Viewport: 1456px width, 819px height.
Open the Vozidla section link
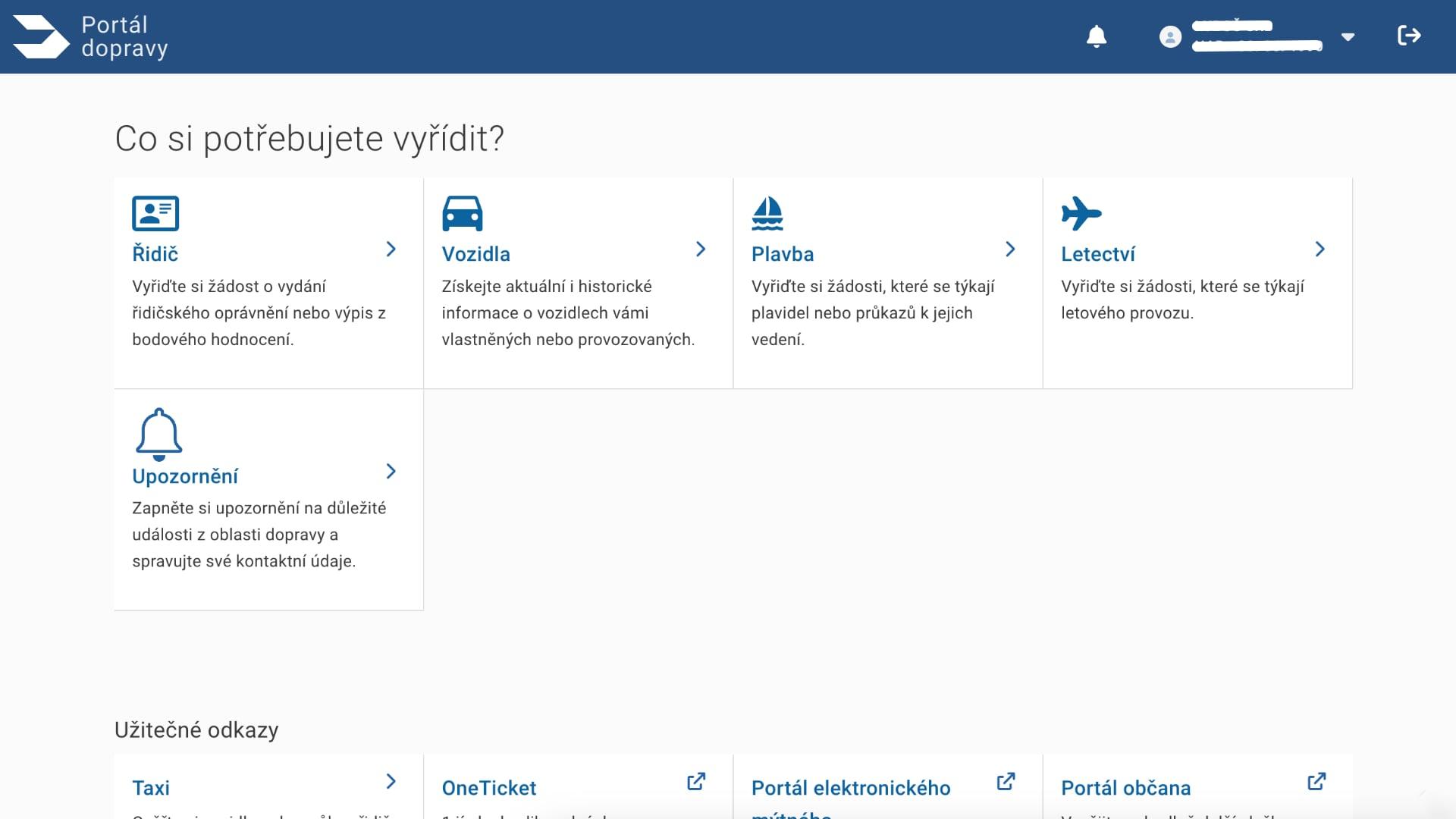pyautogui.click(x=476, y=254)
